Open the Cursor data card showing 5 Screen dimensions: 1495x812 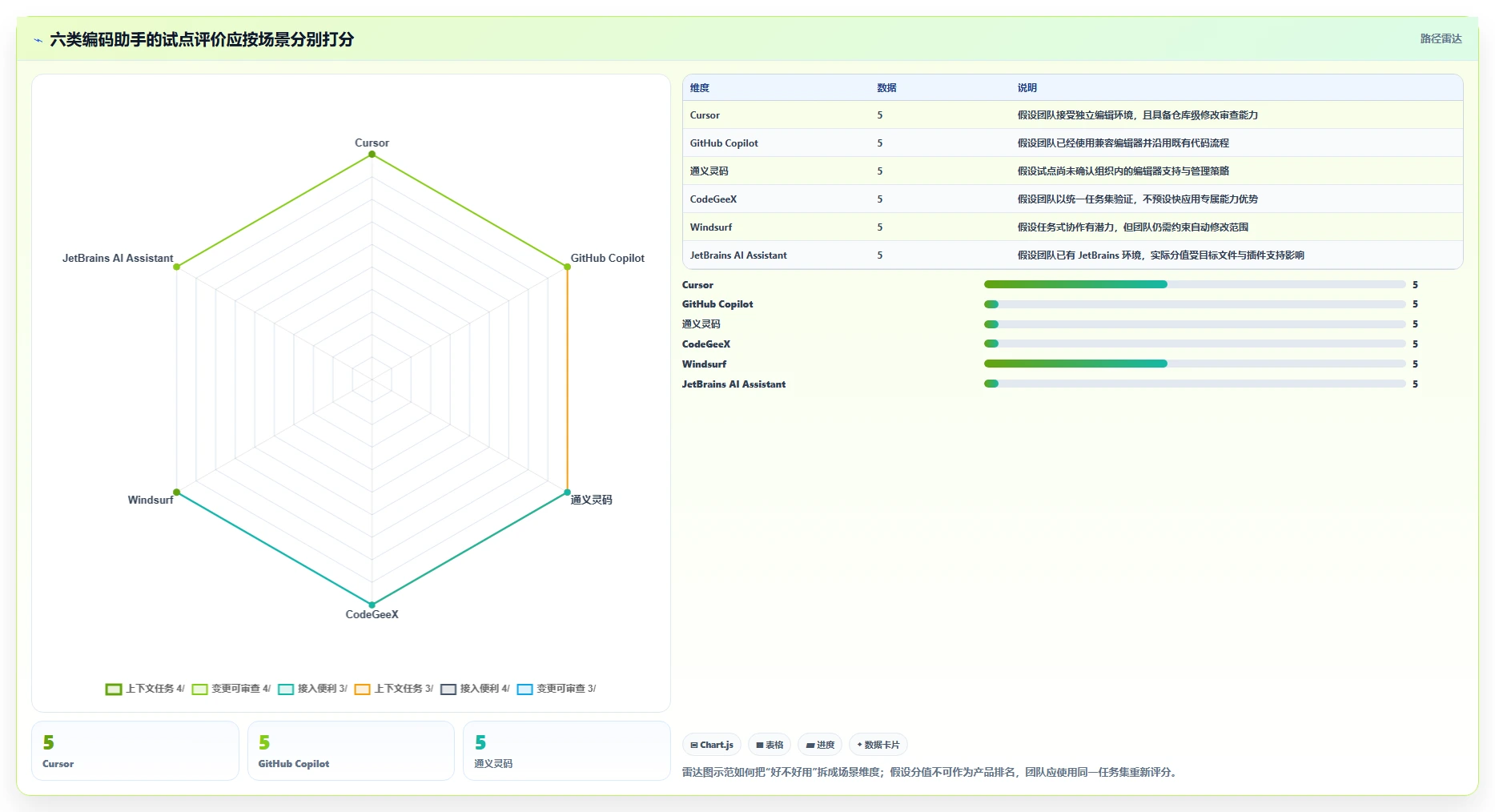tap(135, 750)
